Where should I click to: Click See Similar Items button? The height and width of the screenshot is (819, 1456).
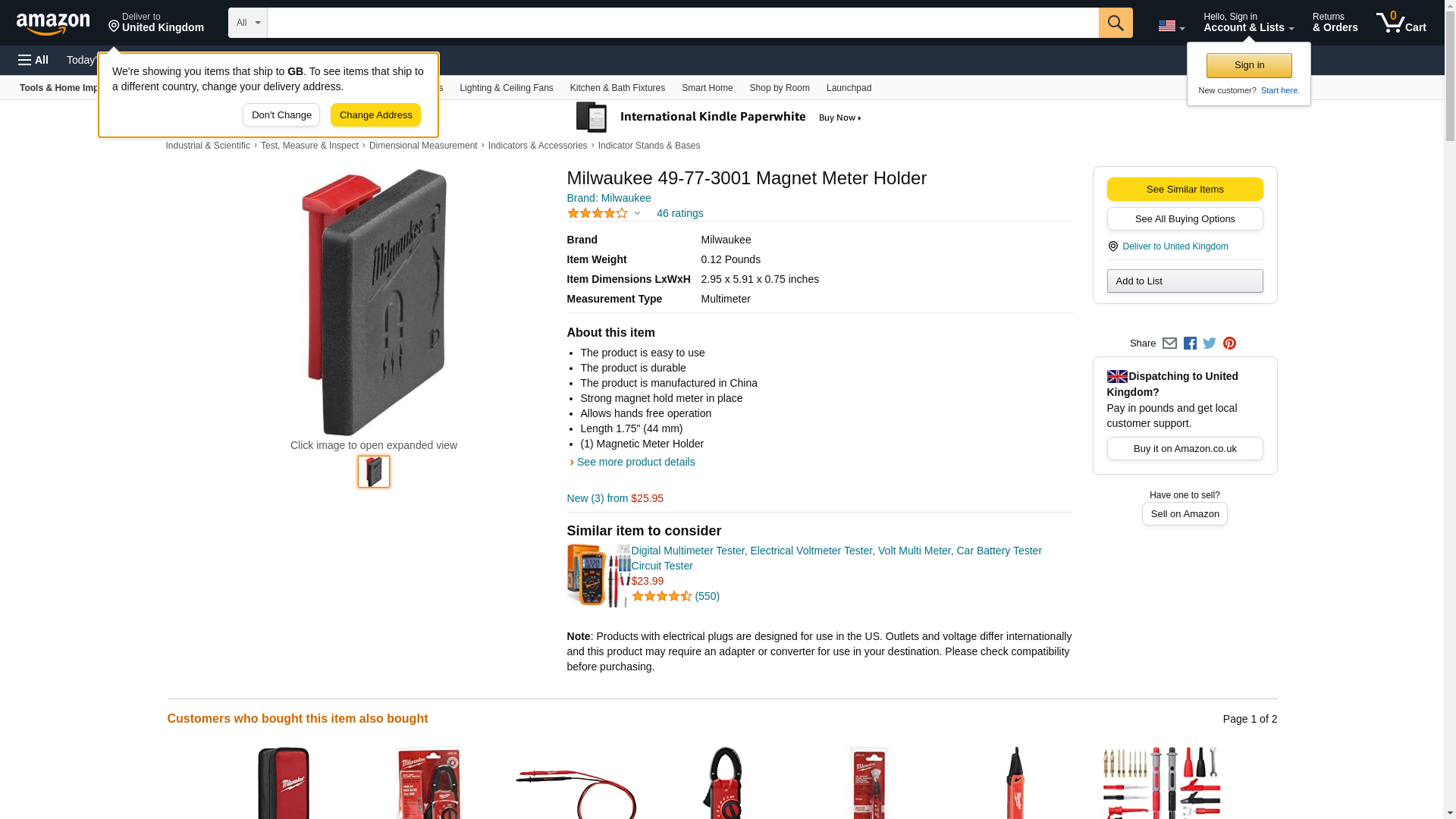point(1185,190)
